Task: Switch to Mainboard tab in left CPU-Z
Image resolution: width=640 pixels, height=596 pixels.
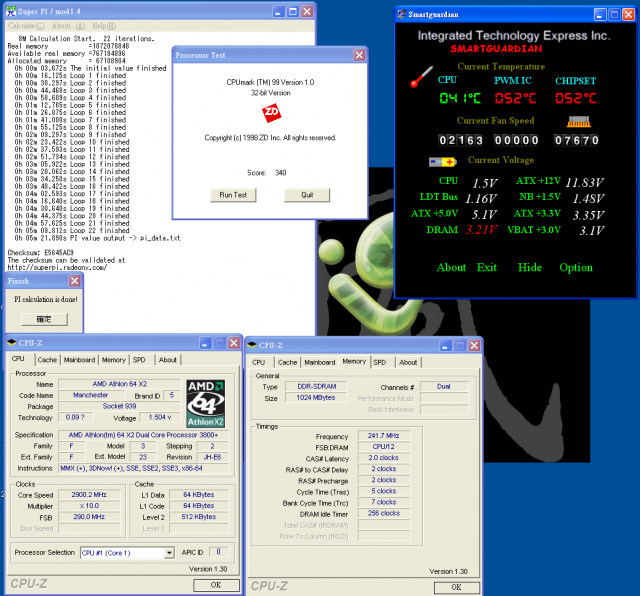Action: pyautogui.click(x=79, y=360)
